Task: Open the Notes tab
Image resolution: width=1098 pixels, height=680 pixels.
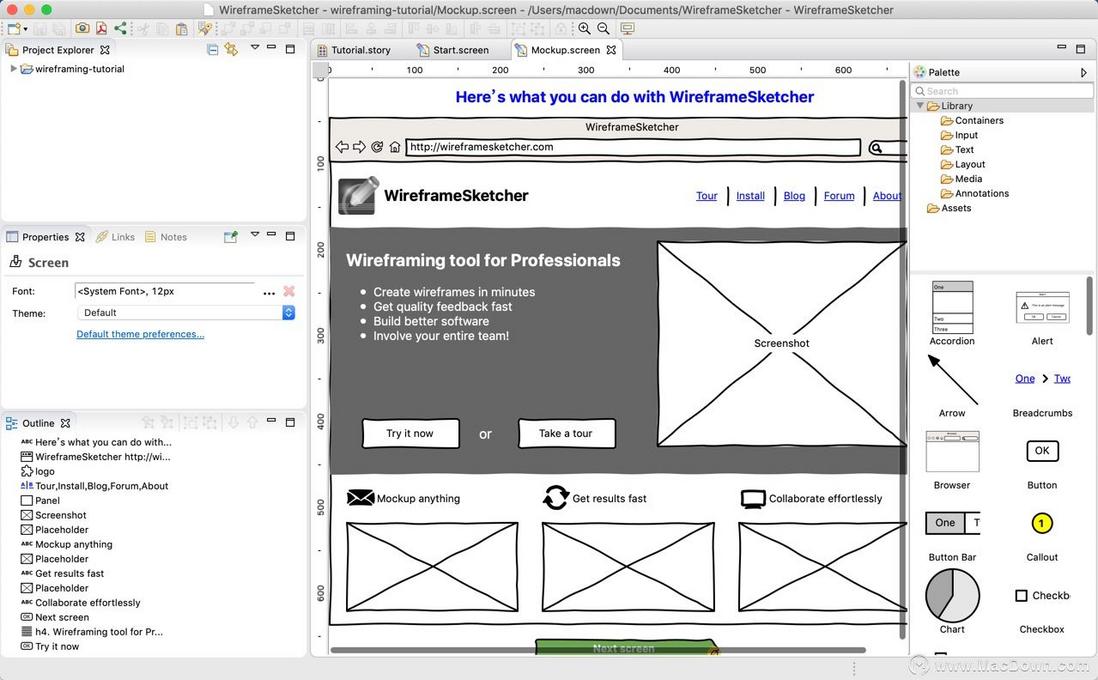Action: point(166,237)
